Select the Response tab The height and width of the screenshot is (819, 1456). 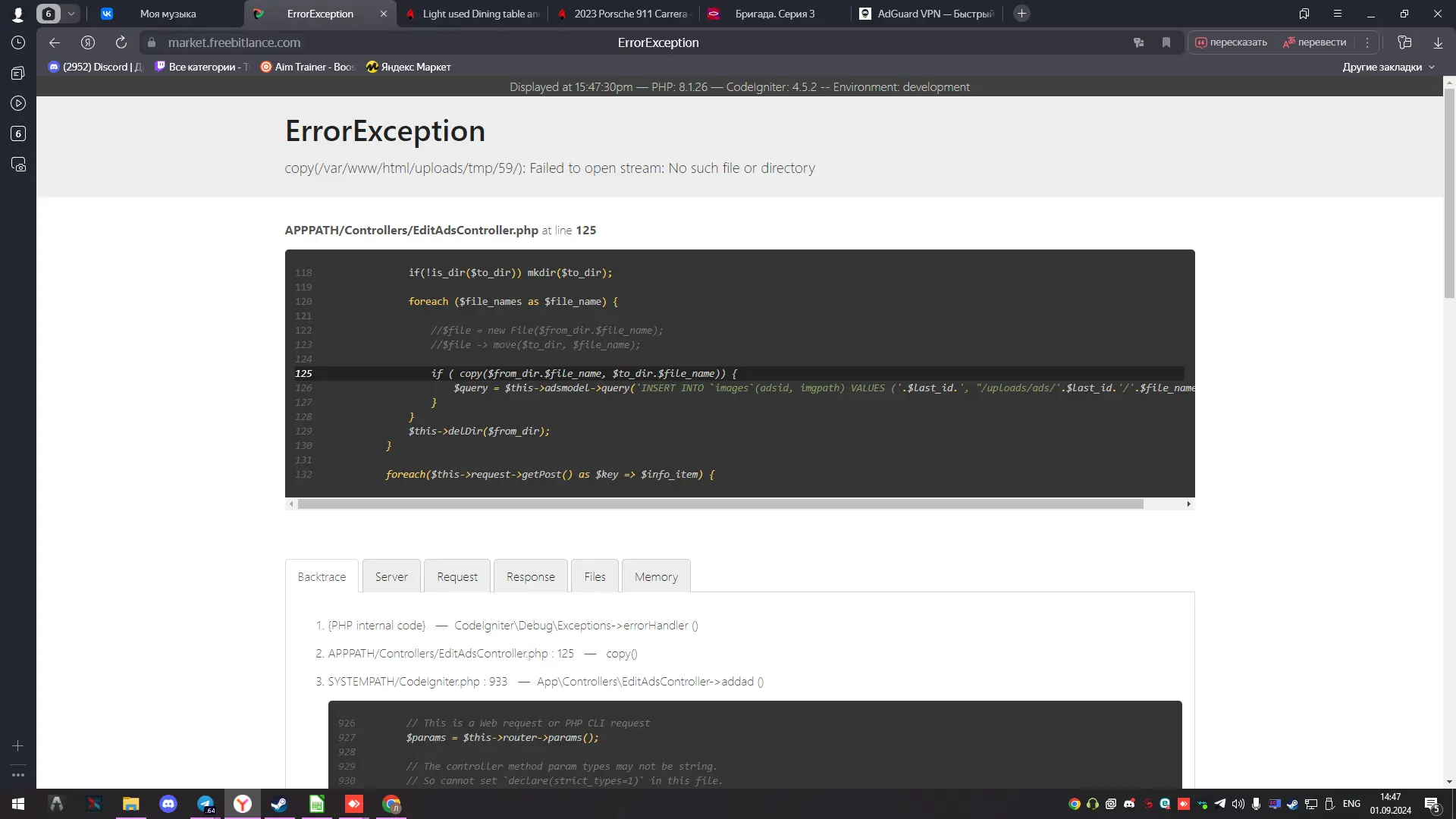[x=531, y=576]
